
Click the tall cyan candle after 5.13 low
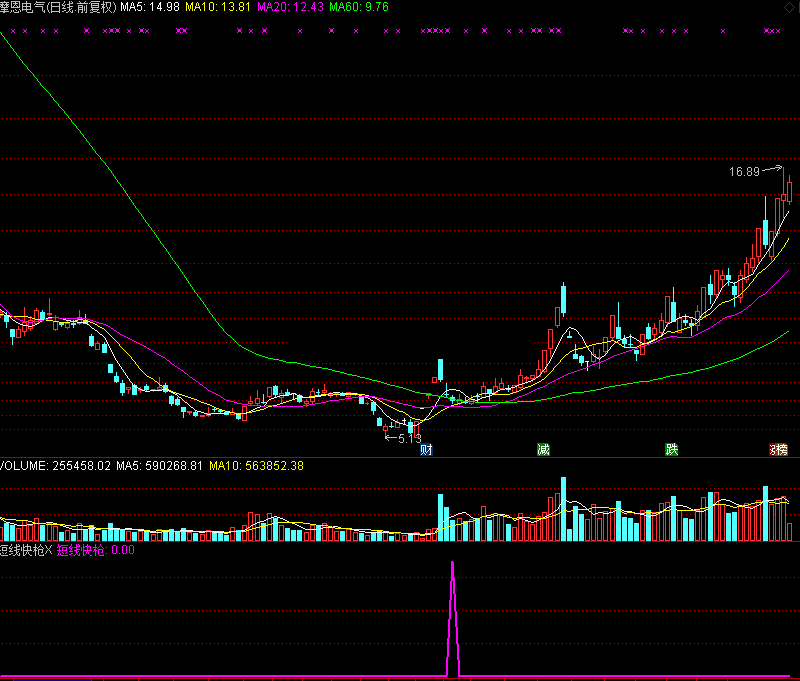(440, 370)
